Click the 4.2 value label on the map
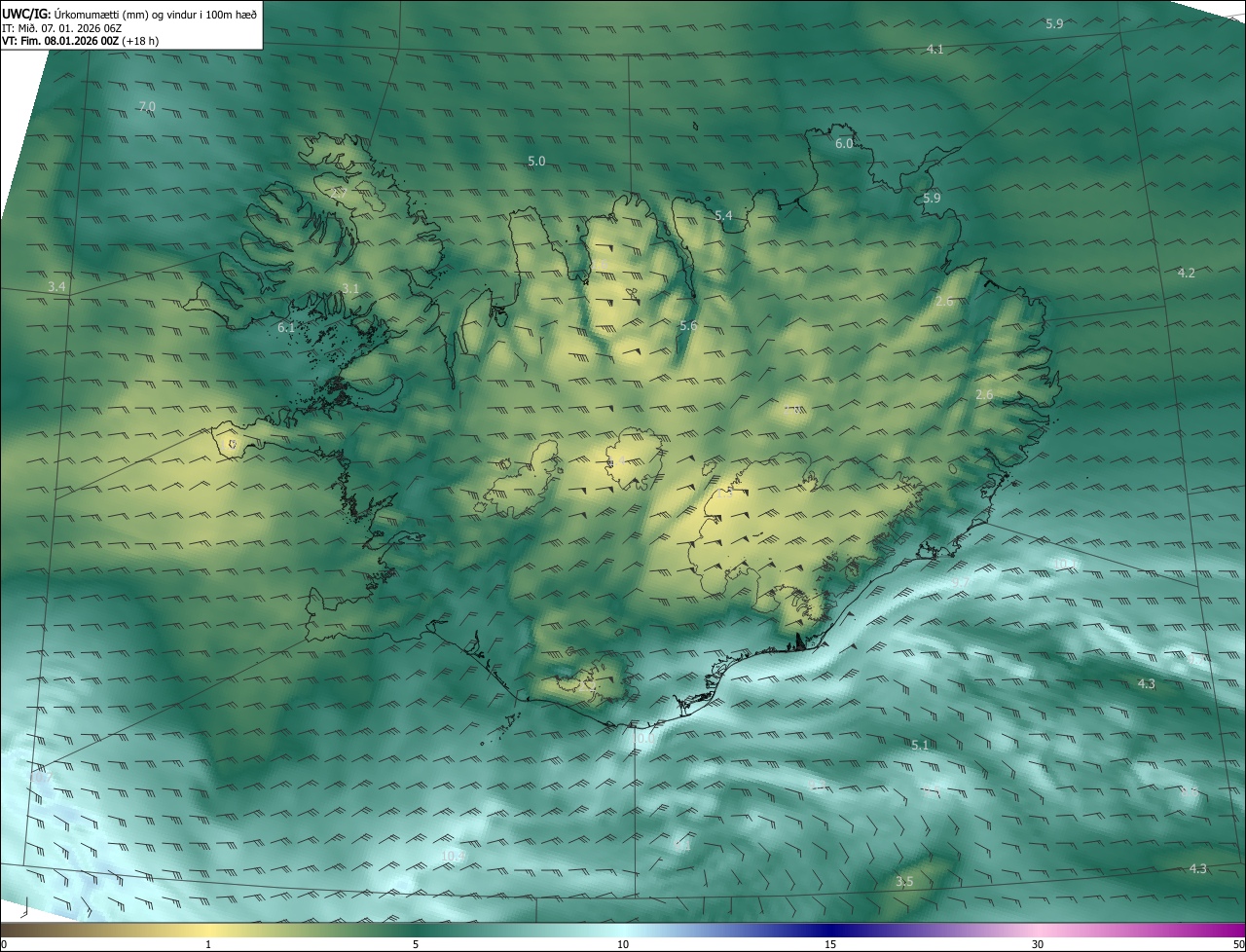 pyautogui.click(x=1186, y=273)
